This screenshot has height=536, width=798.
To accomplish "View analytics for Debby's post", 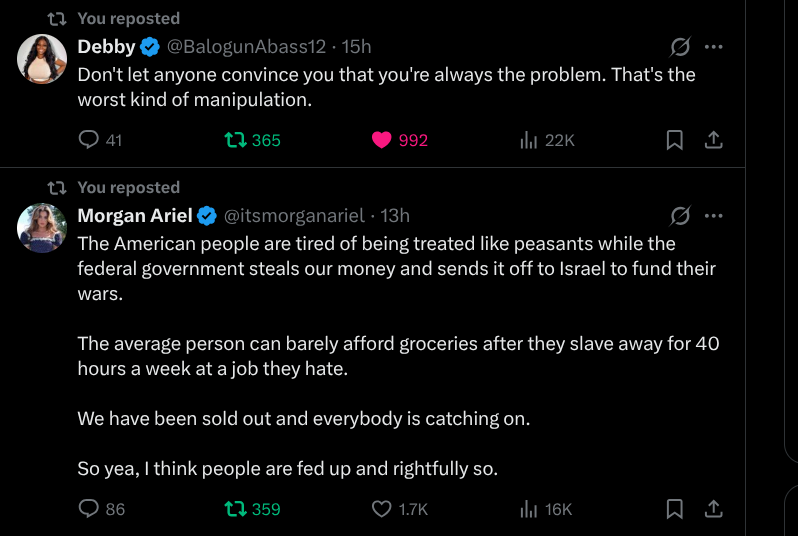I will pos(530,140).
